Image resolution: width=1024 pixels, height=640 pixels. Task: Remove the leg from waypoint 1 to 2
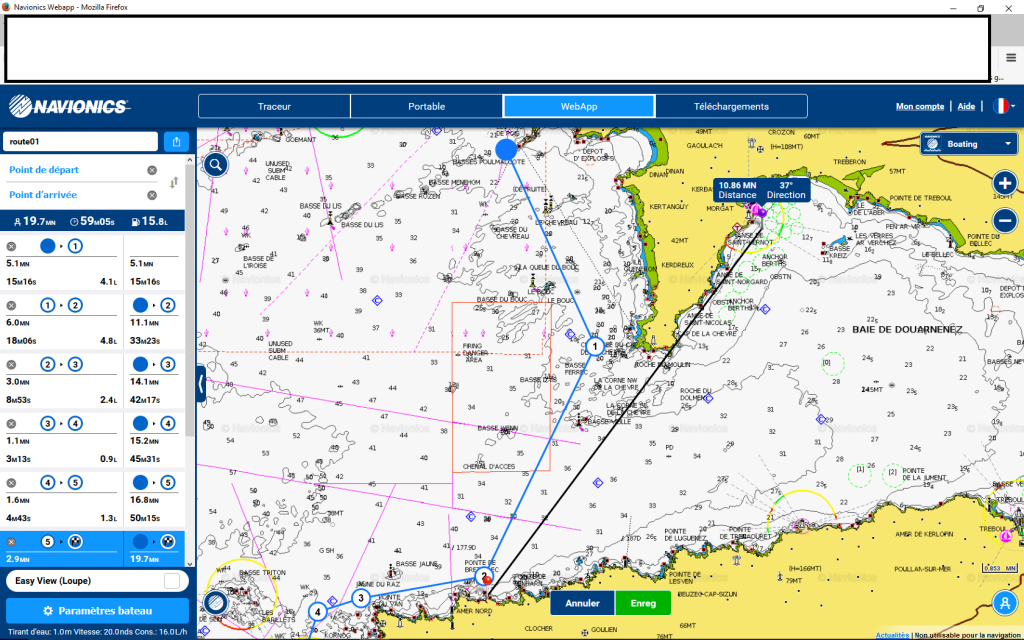click(11, 305)
